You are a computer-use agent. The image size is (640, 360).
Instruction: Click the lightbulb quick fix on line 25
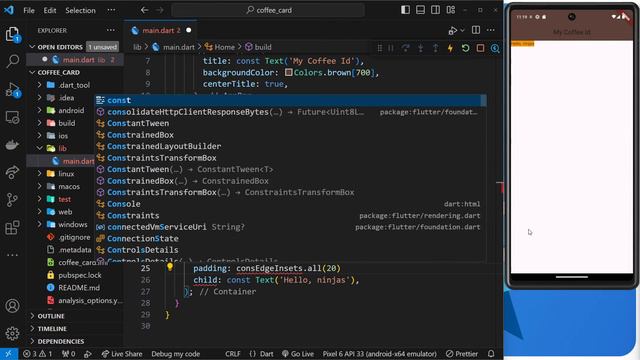tap(170, 267)
